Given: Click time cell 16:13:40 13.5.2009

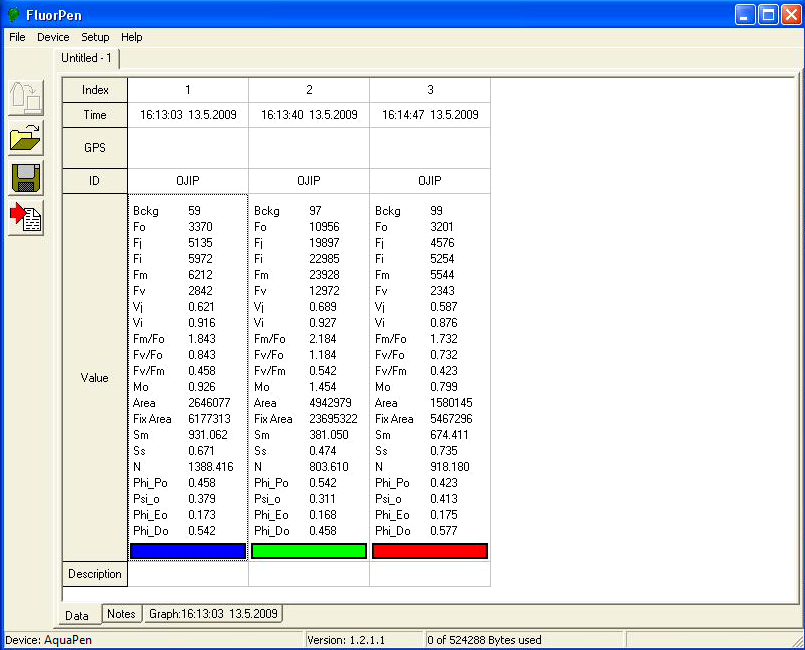Looking at the screenshot, I should [x=309, y=115].
